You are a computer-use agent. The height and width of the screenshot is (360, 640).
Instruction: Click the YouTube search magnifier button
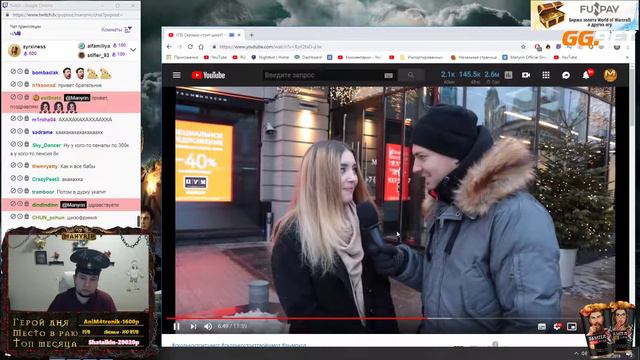(x=411, y=75)
